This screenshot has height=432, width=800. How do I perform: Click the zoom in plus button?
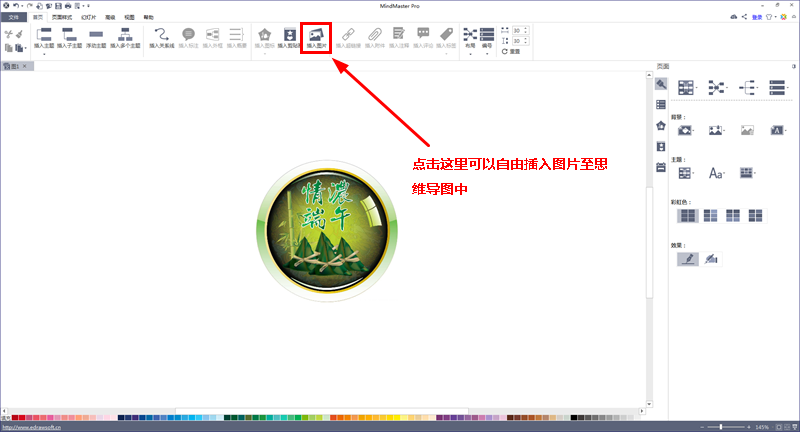pos(749,427)
